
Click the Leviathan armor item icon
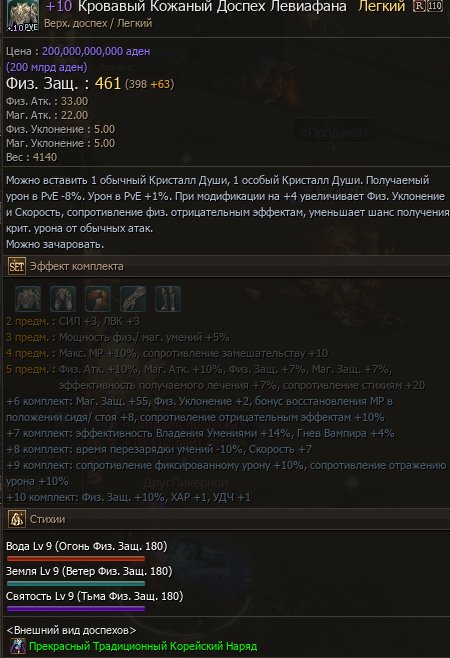[x=23, y=15]
